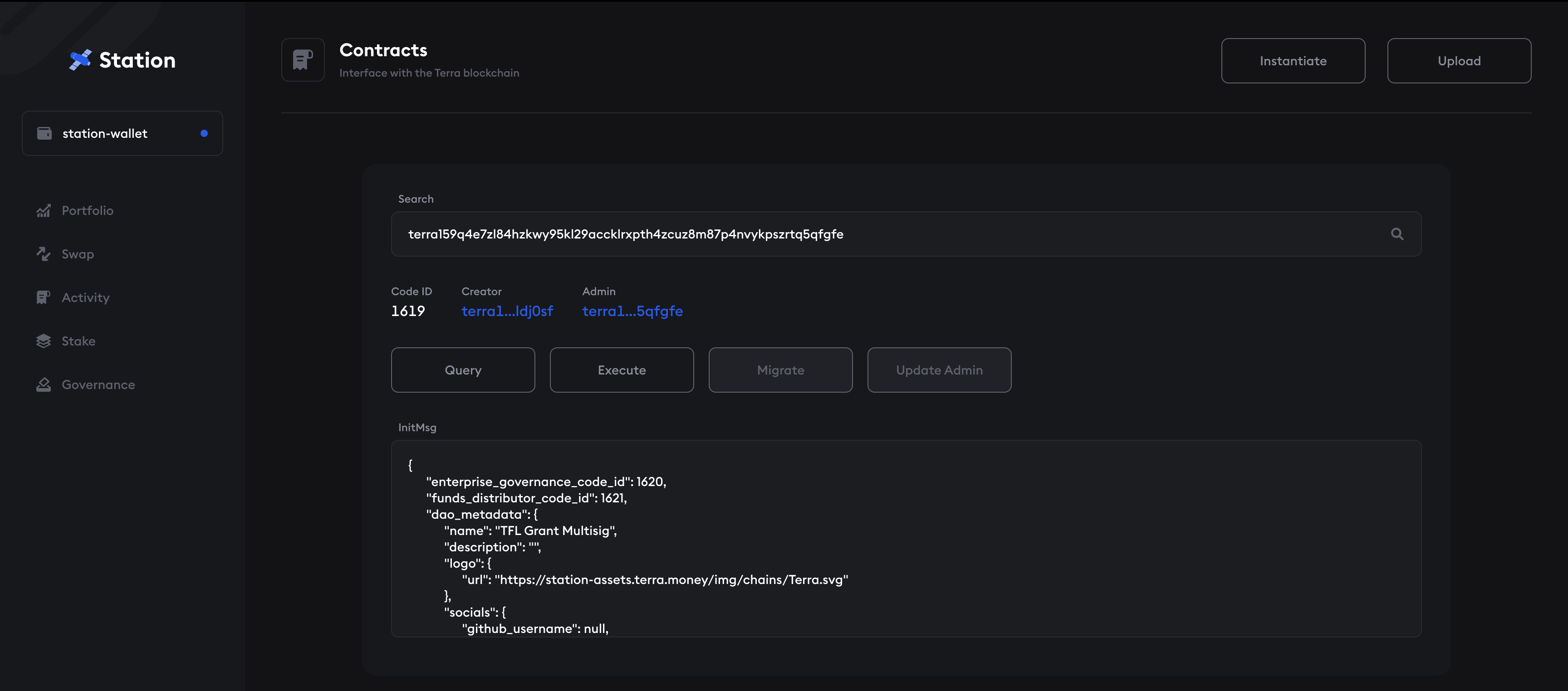Select the Migrate tab
This screenshot has width=1568, height=691.
781,370
